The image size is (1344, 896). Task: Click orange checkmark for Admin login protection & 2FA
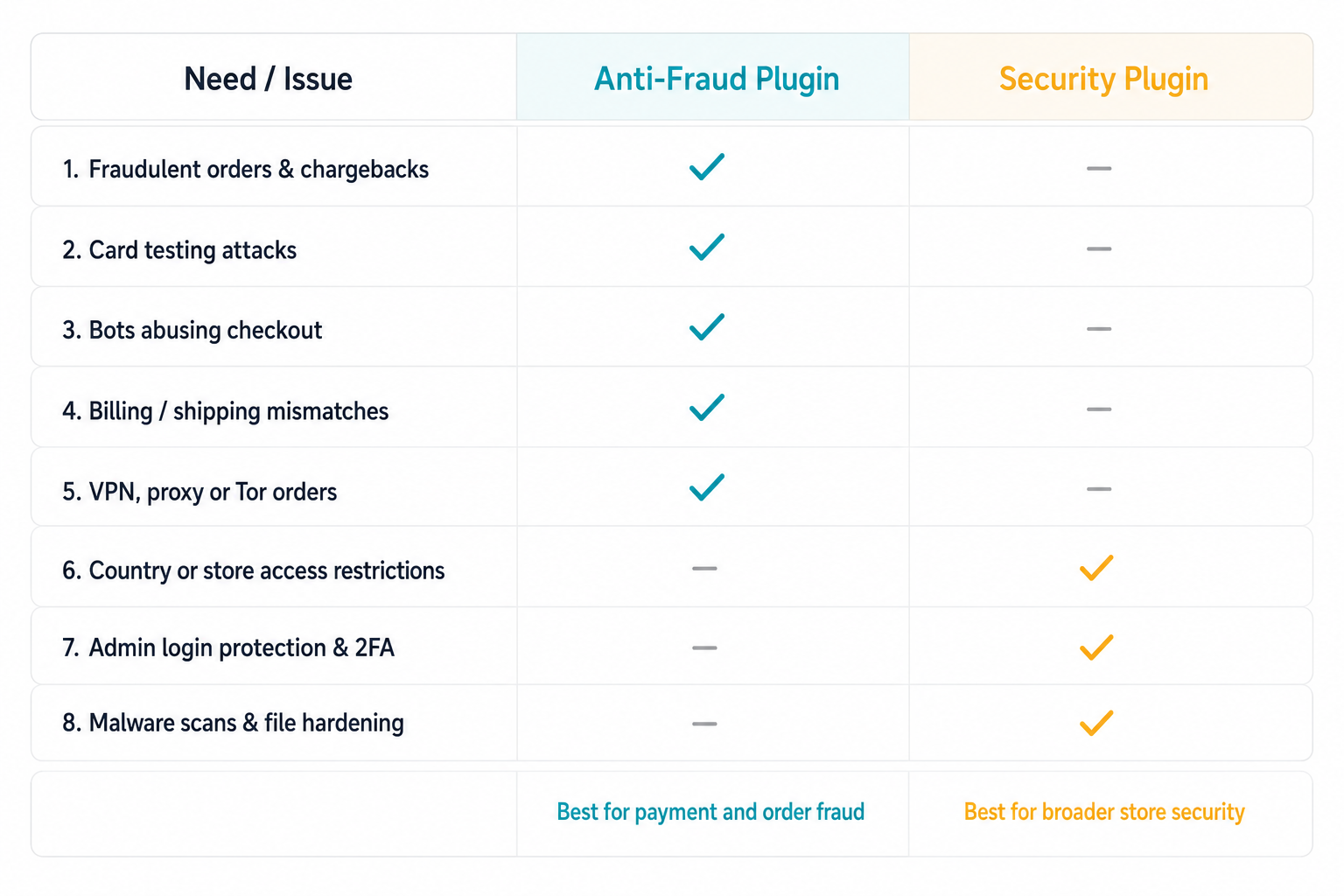pos(1096,647)
